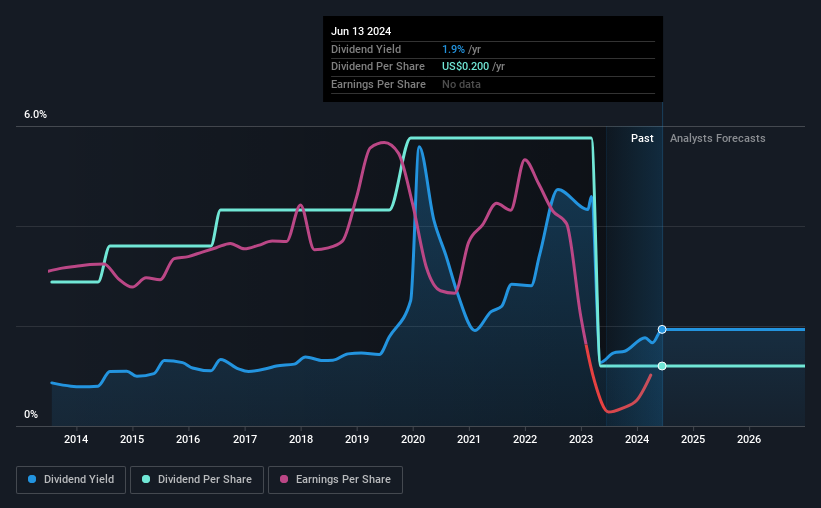Image resolution: width=821 pixels, height=508 pixels.
Task: Click 'Dividend Yield' row label in tooltip
Action: pos(366,49)
